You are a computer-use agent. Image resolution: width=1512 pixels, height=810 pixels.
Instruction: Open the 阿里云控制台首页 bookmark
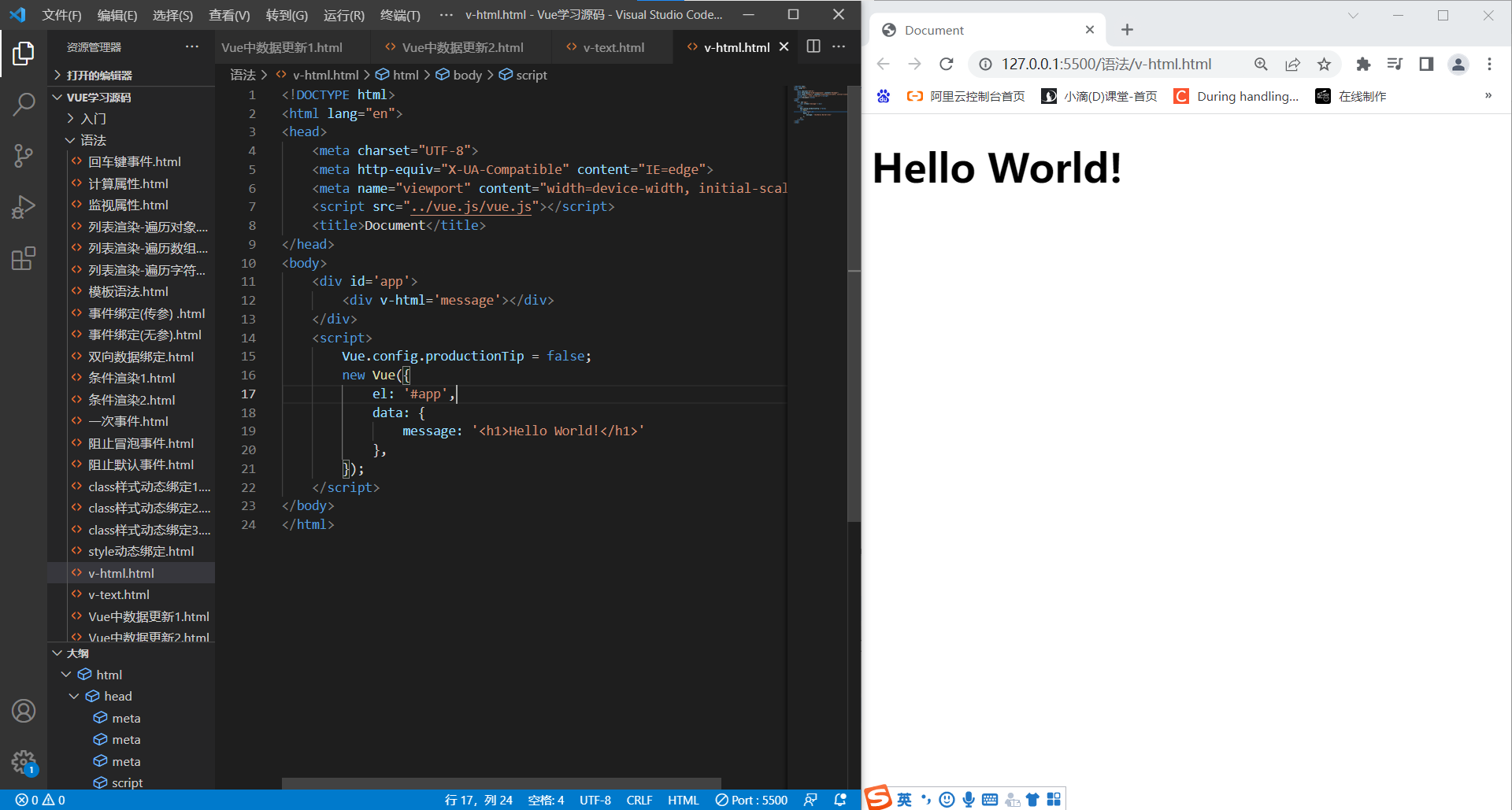tap(966, 96)
